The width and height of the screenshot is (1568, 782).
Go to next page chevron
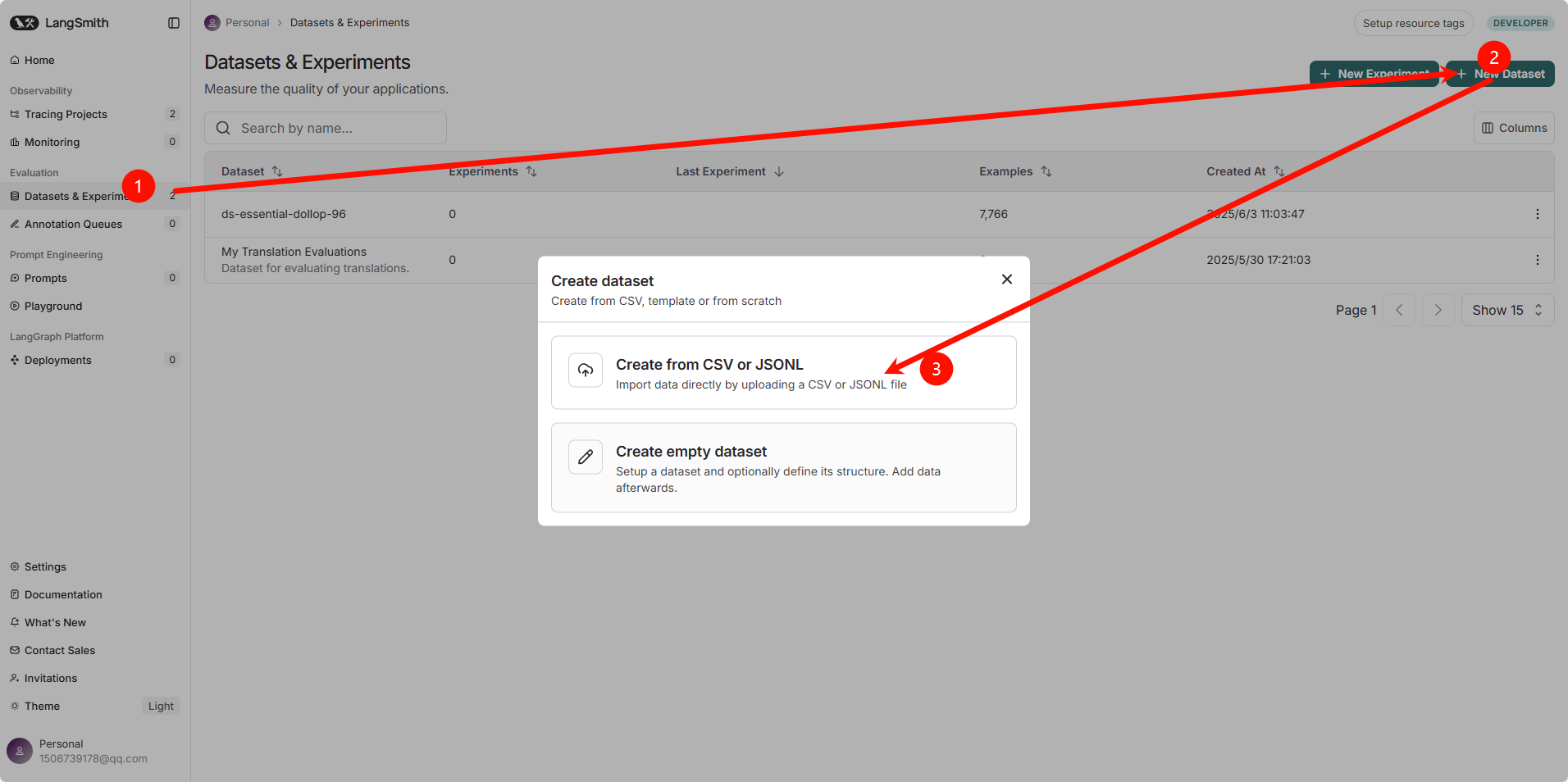tap(1438, 310)
